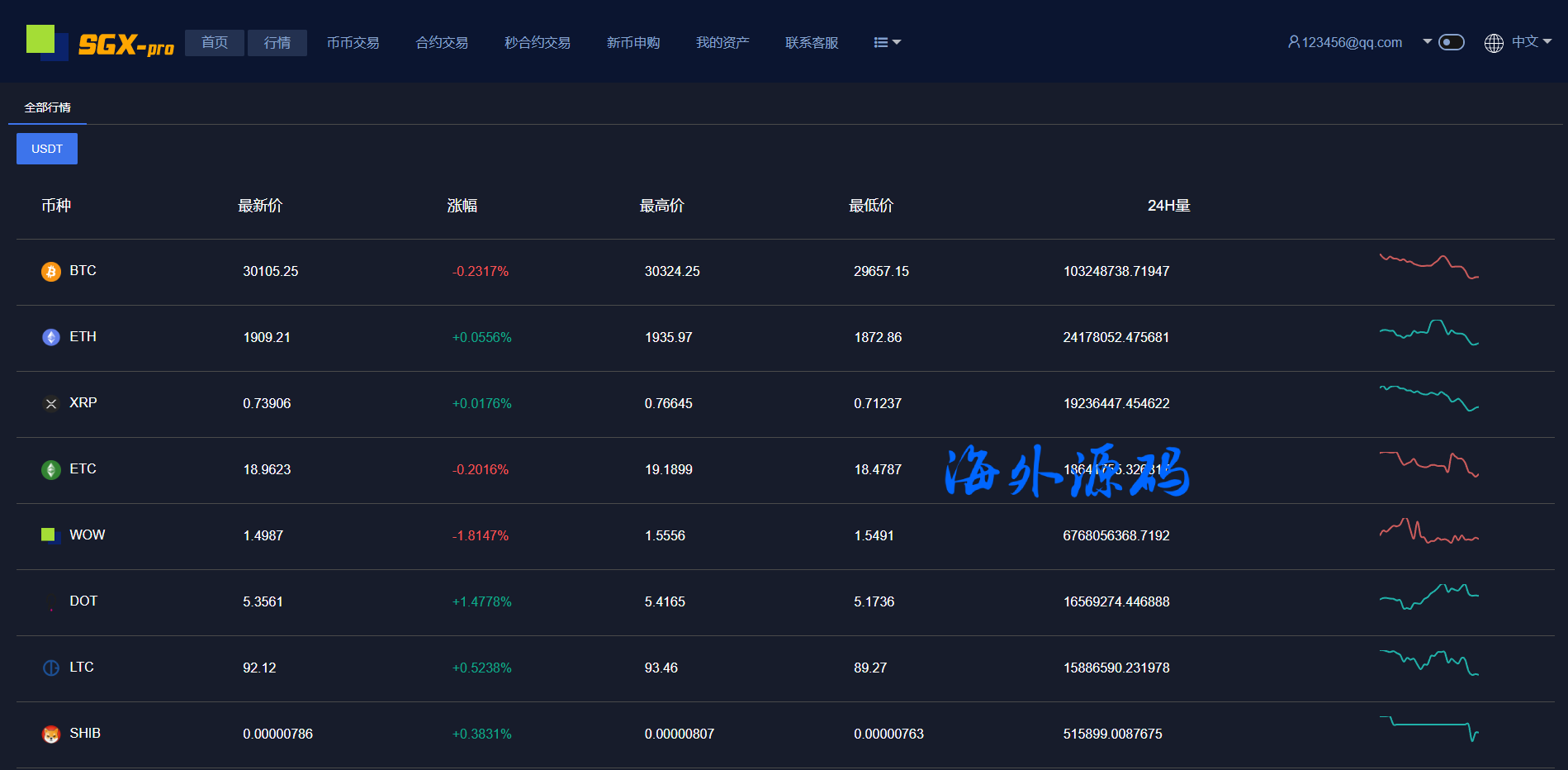The height and width of the screenshot is (770, 1568).
Task: Click the globe language icon
Action: point(1494,43)
